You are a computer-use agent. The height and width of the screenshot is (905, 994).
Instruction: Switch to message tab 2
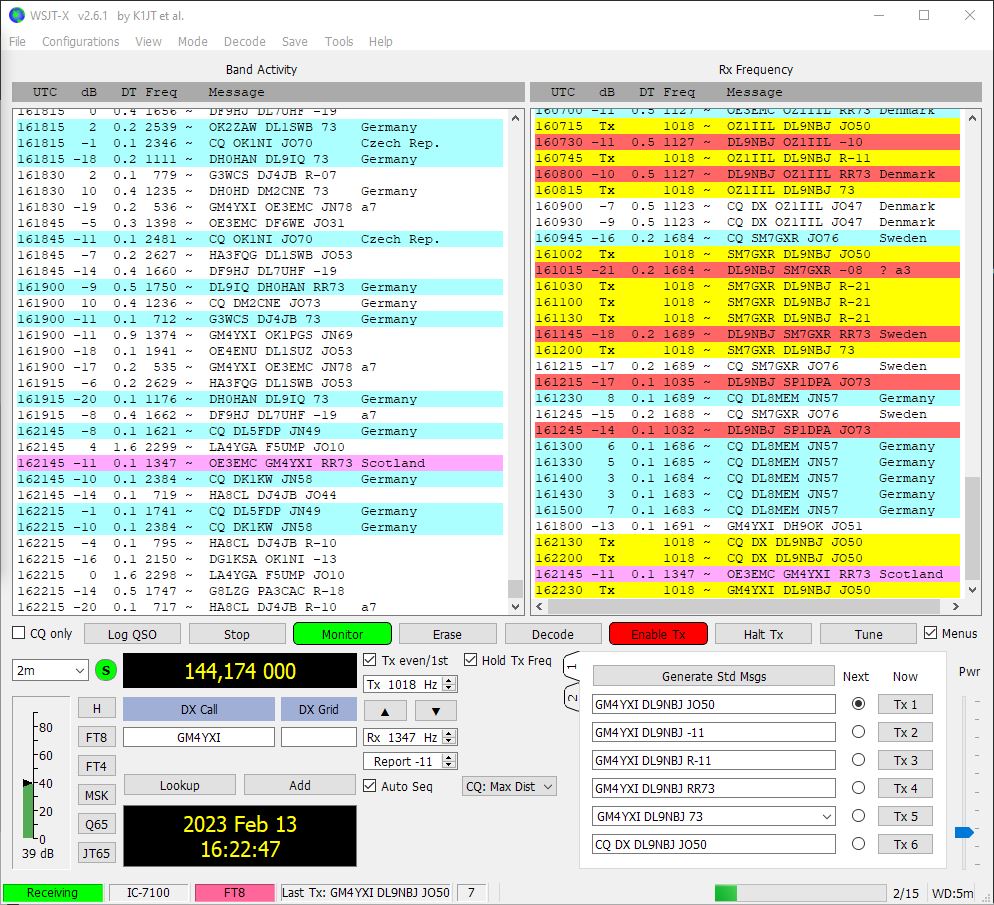pos(571,697)
